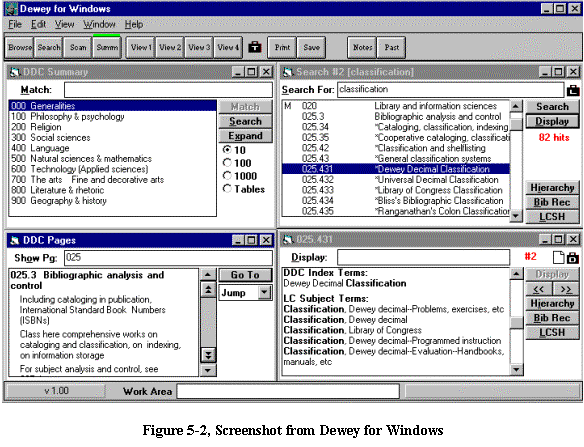Click the DDC Pages window title icon
The image size is (584, 447).
[15, 240]
